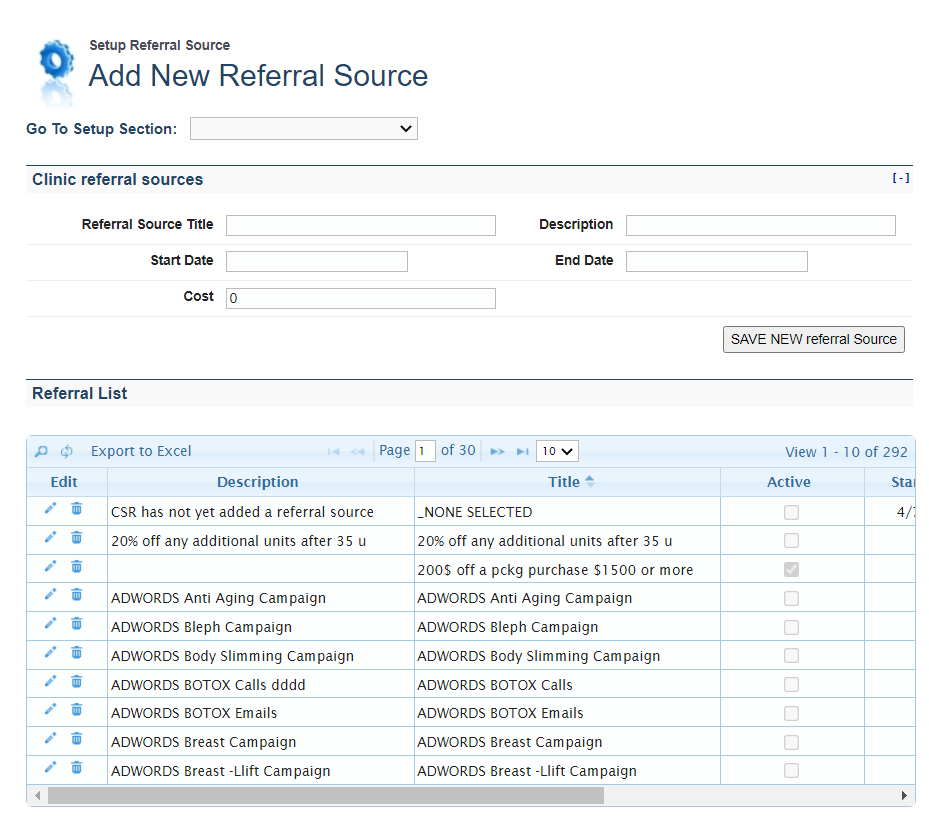Collapse the Clinic referral sources section
The height and width of the screenshot is (818, 929).
900,178
